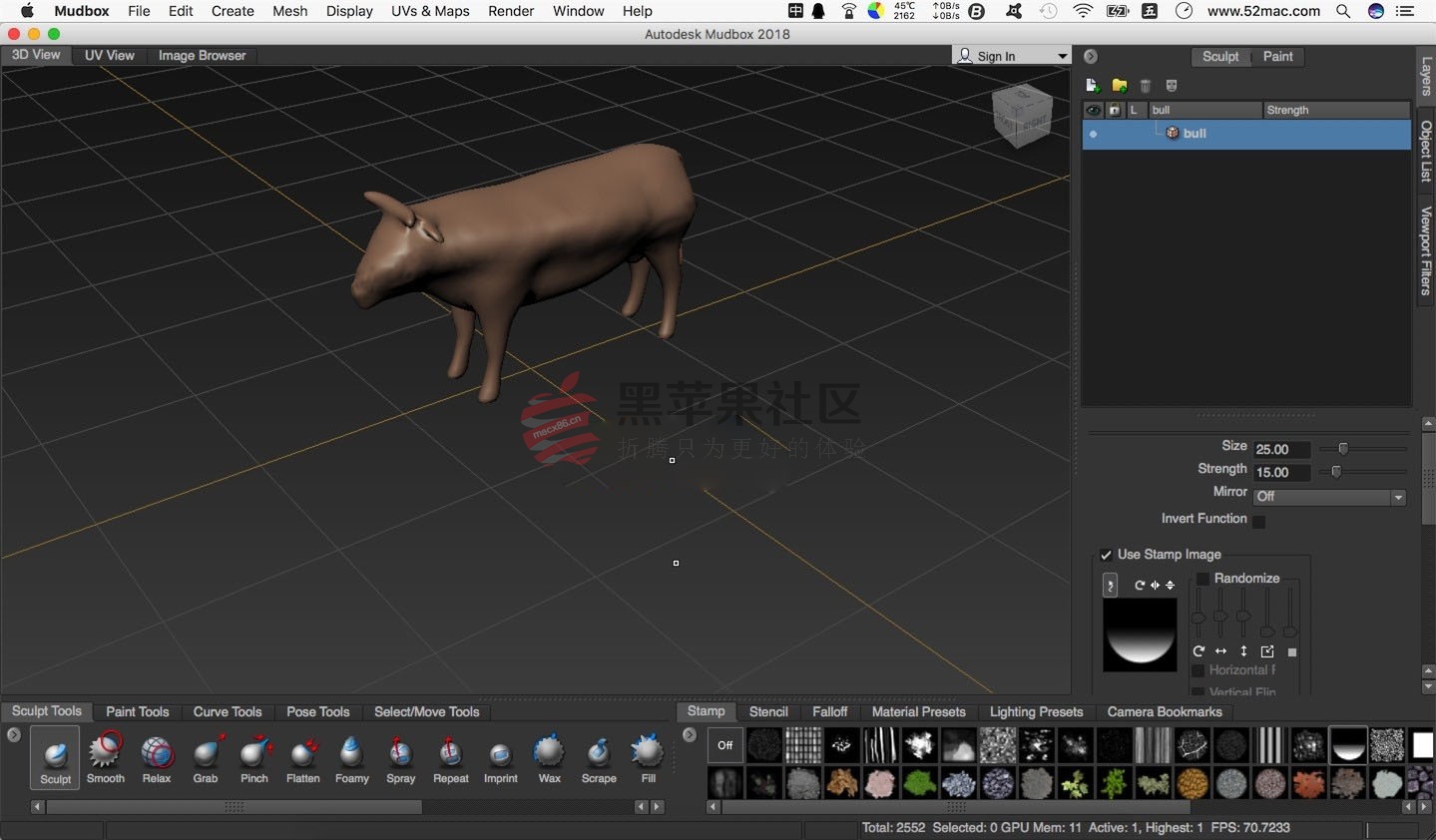Click the Size value field 25.00
The width and height of the screenshot is (1436, 840).
[x=1281, y=450]
